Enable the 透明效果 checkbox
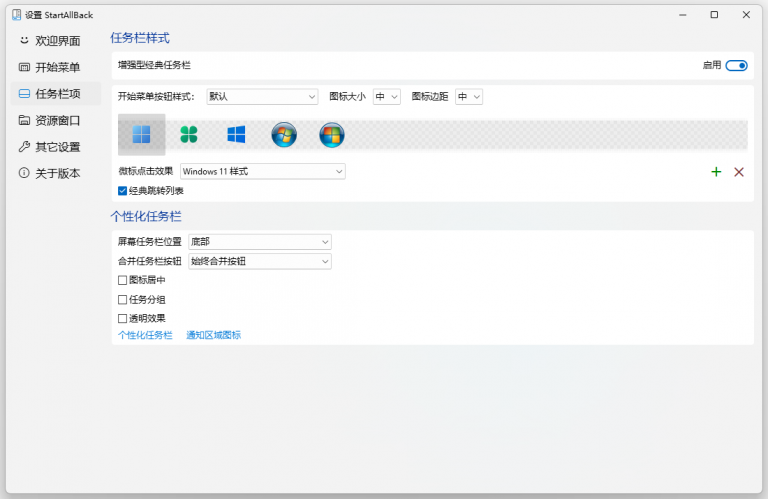Viewport: 768px width, 499px height. tap(122, 318)
